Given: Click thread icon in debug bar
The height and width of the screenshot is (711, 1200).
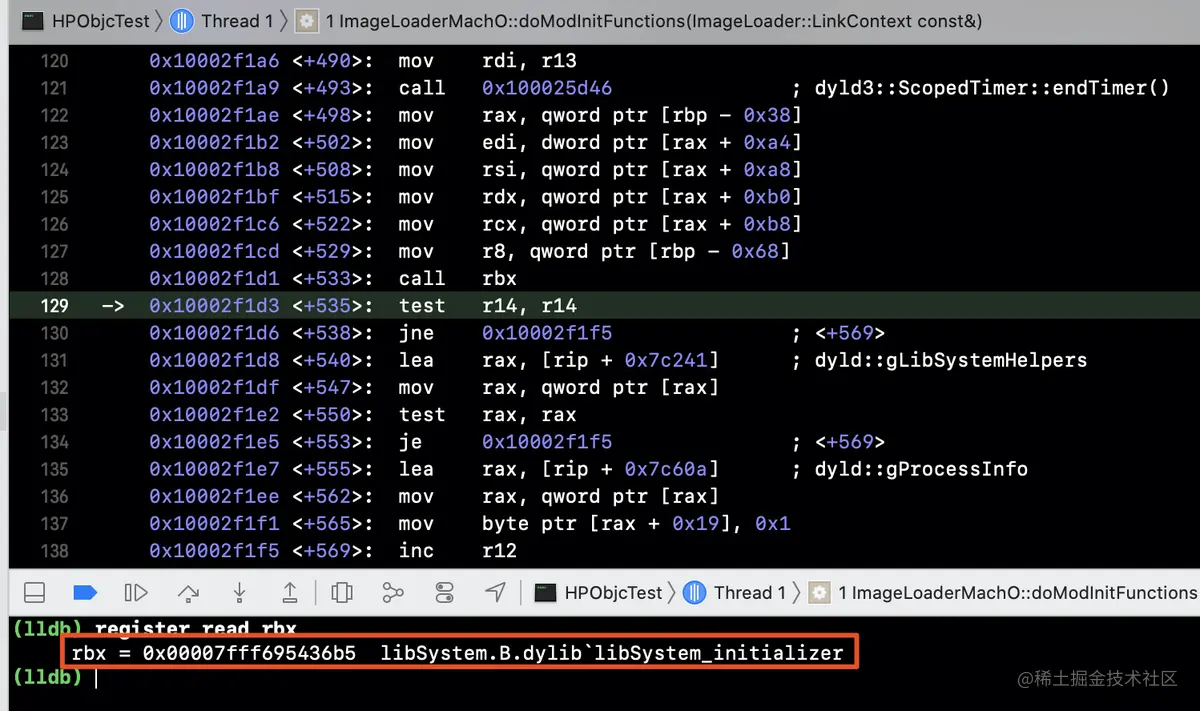Looking at the screenshot, I should (x=695, y=593).
